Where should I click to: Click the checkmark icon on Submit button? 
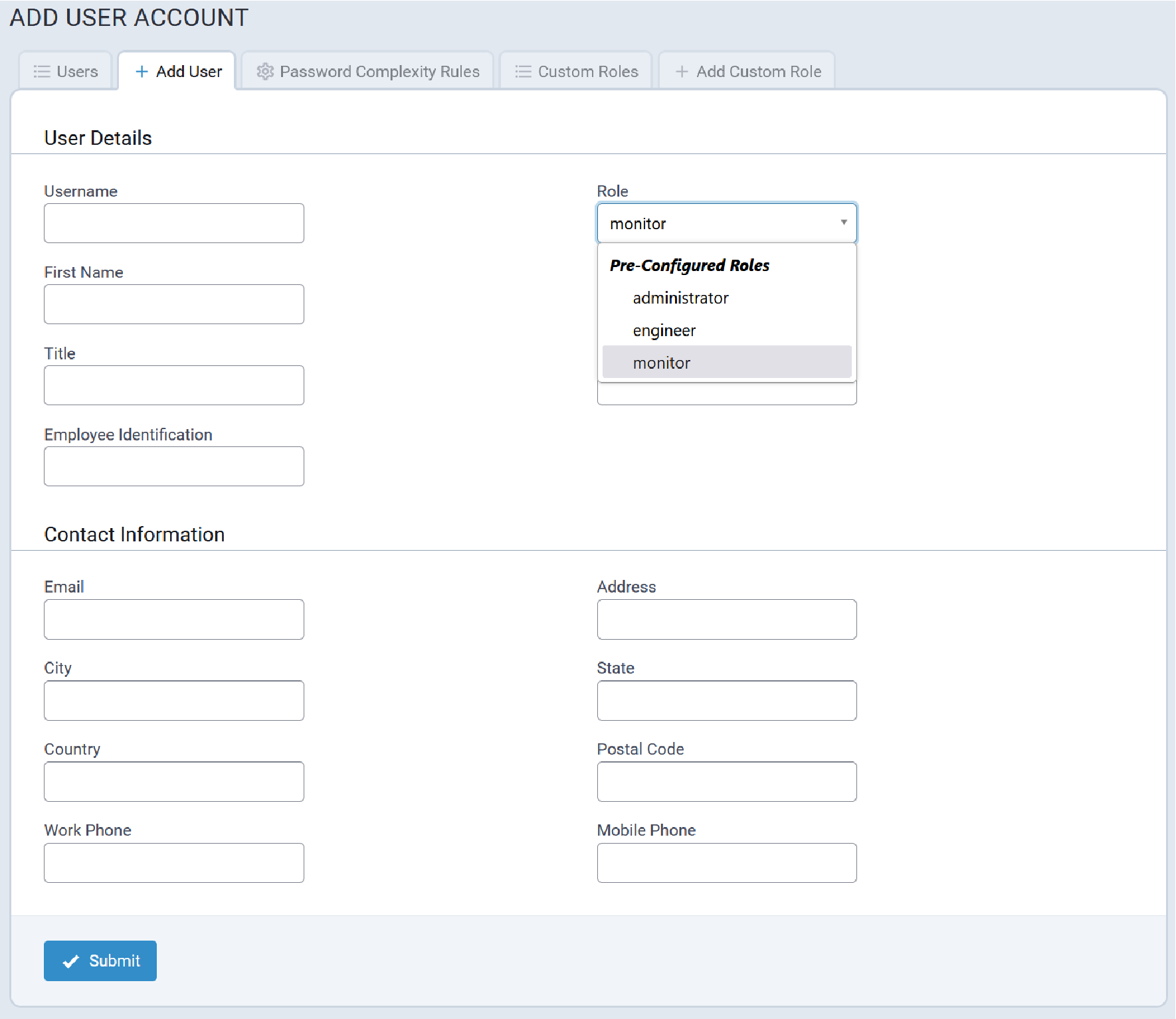pyautogui.click(x=71, y=961)
